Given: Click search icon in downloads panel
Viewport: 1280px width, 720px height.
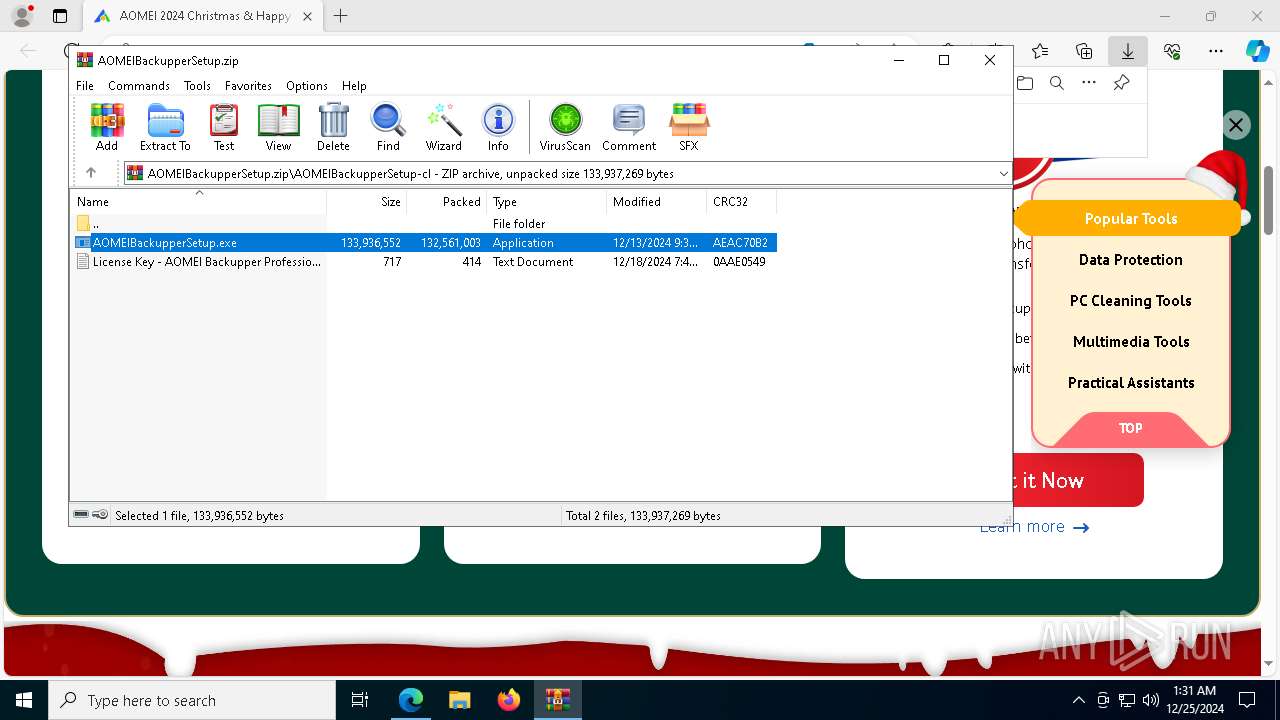Looking at the screenshot, I should point(1056,83).
